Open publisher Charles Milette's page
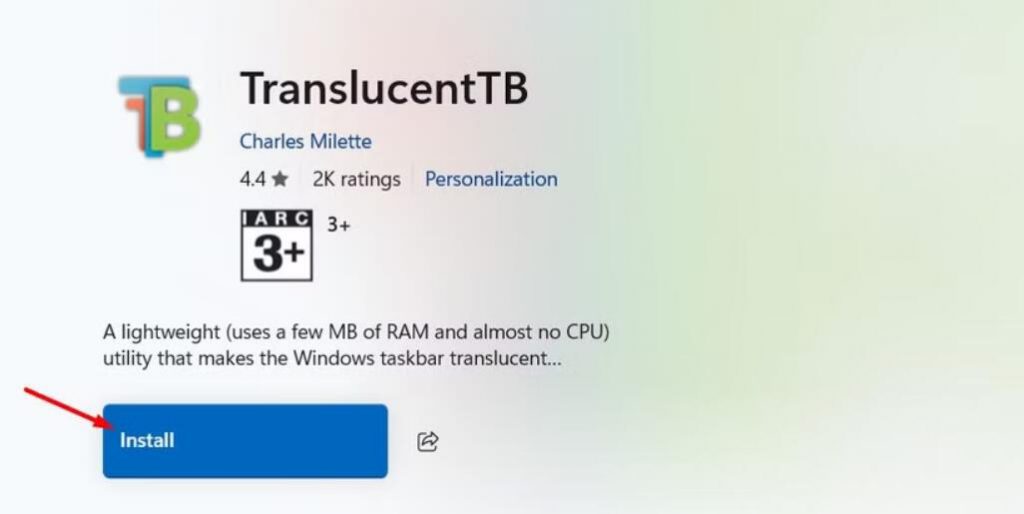Screen dimensions: 1024x514 [x=306, y=142]
